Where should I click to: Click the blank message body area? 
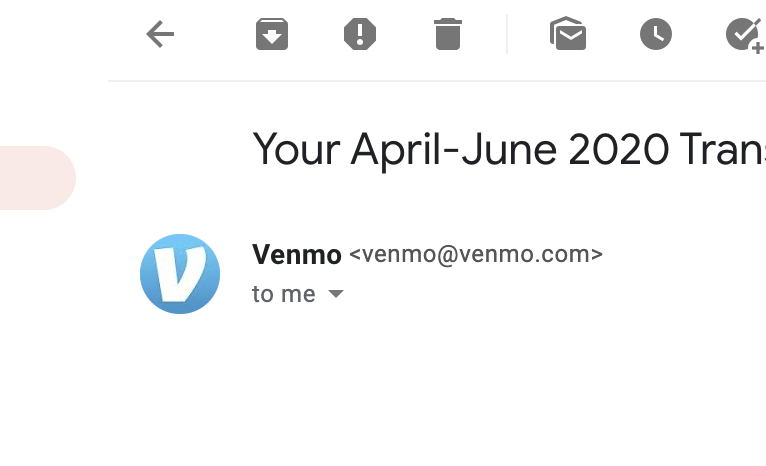[x=437, y=396]
